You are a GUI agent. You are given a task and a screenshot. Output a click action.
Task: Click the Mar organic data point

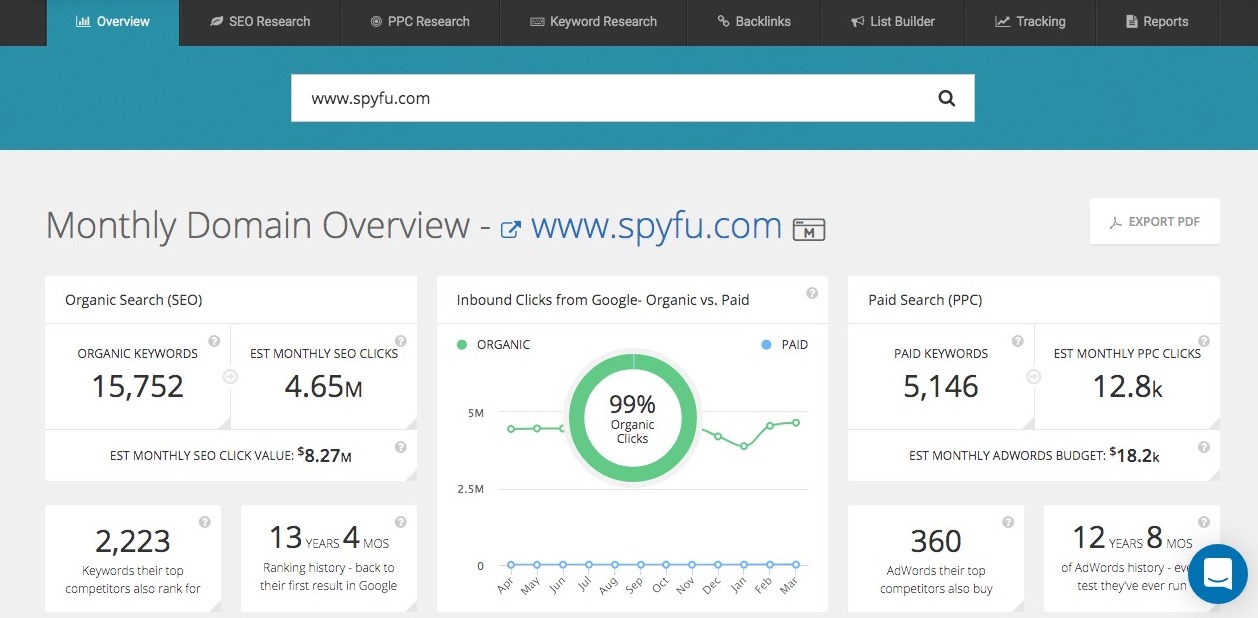[x=796, y=422]
